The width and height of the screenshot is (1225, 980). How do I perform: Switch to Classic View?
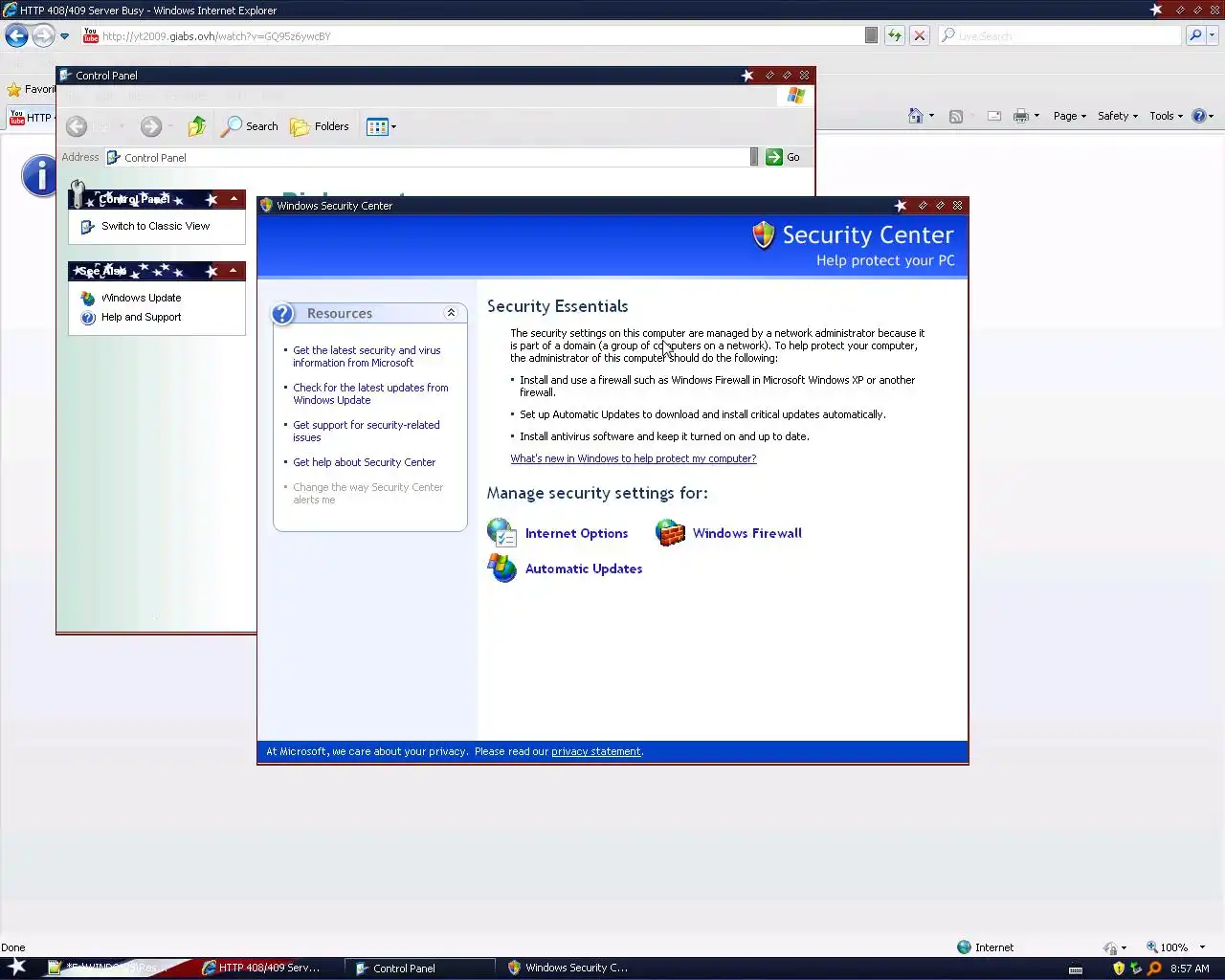click(x=155, y=226)
